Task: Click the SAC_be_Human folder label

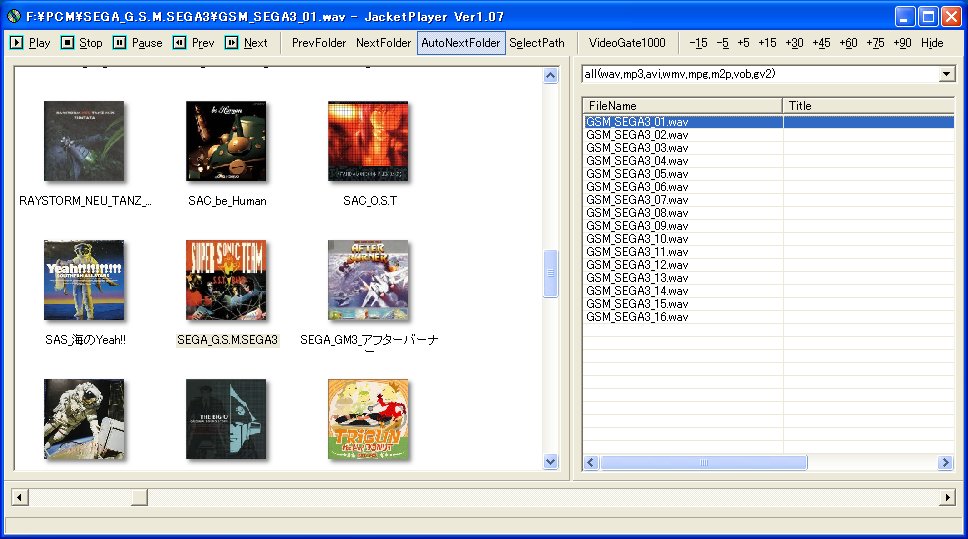Action: click(x=227, y=201)
